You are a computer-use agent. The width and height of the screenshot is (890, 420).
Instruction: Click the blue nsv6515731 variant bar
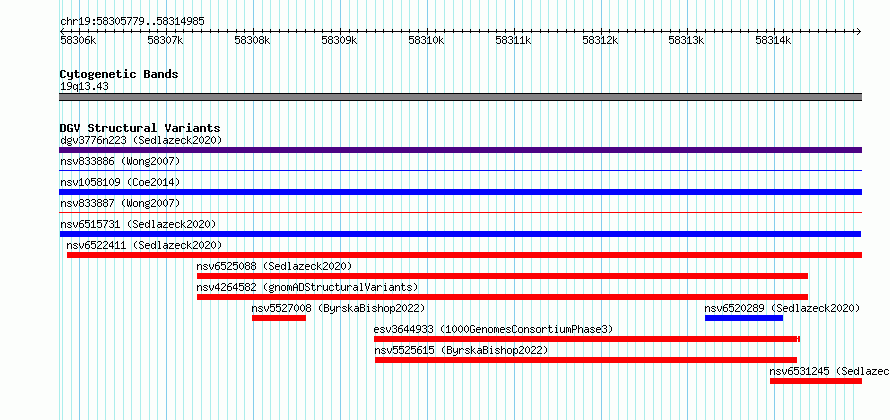tap(460, 234)
